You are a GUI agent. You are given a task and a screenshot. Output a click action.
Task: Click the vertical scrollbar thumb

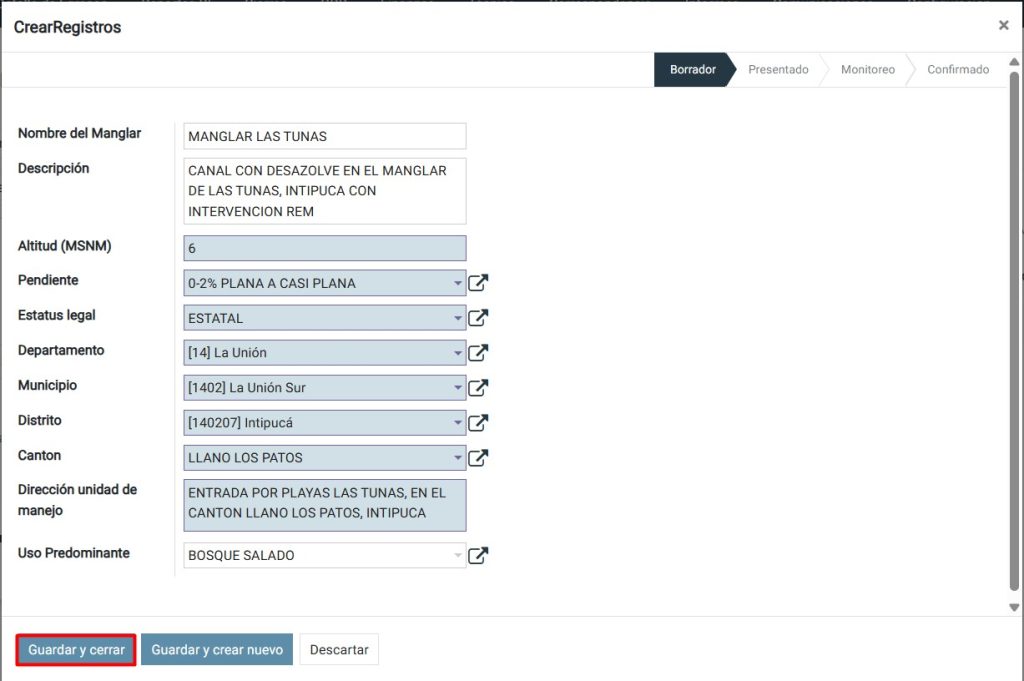1014,332
